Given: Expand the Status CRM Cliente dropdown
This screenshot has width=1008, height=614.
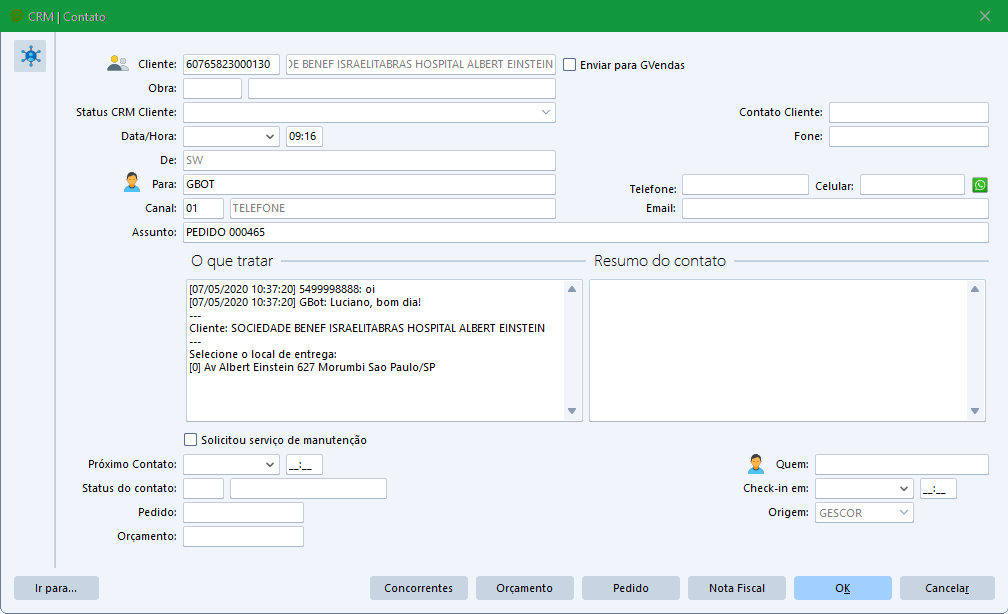Looking at the screenshot, I should pyautogui.click(x=546, y=112).
